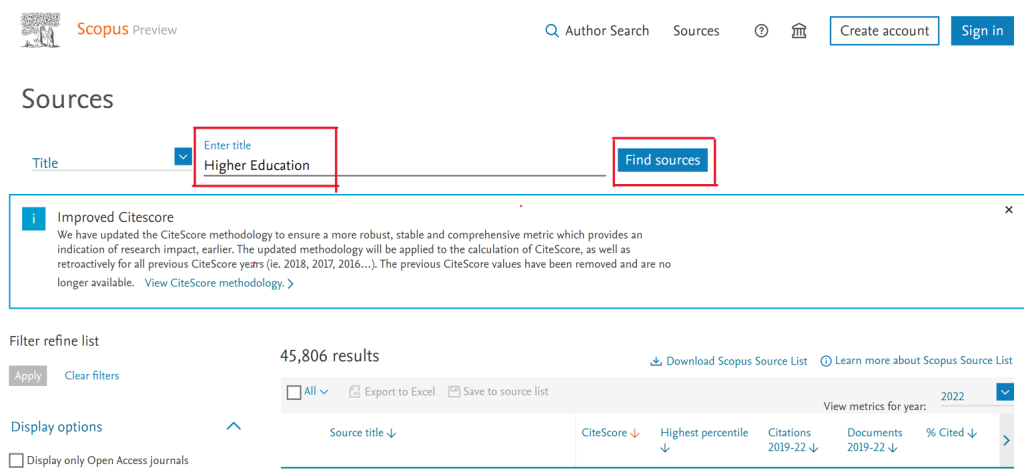1024x476 pixels.
Task: Click the institution building icon
Action: click(x=799, y=31)
